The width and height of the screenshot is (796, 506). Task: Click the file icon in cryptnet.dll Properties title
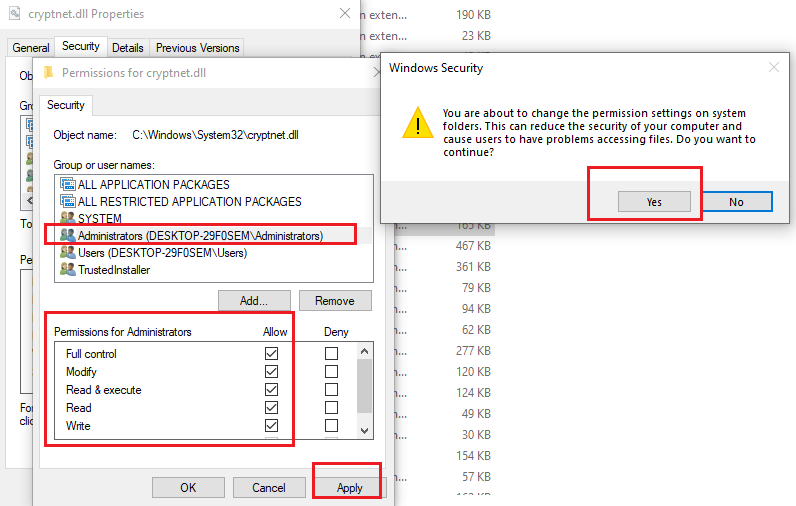(15, 13)
